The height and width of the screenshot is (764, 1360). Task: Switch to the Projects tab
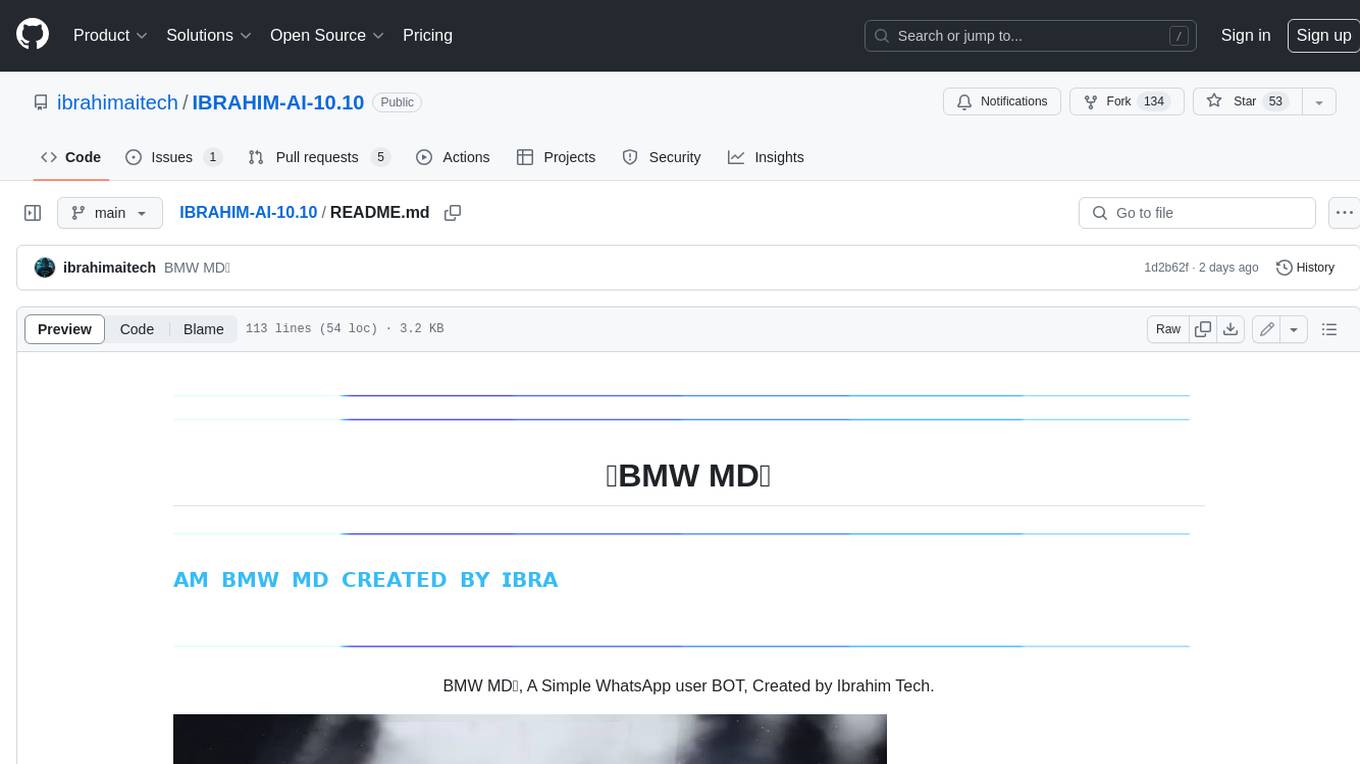click(556, 157)
